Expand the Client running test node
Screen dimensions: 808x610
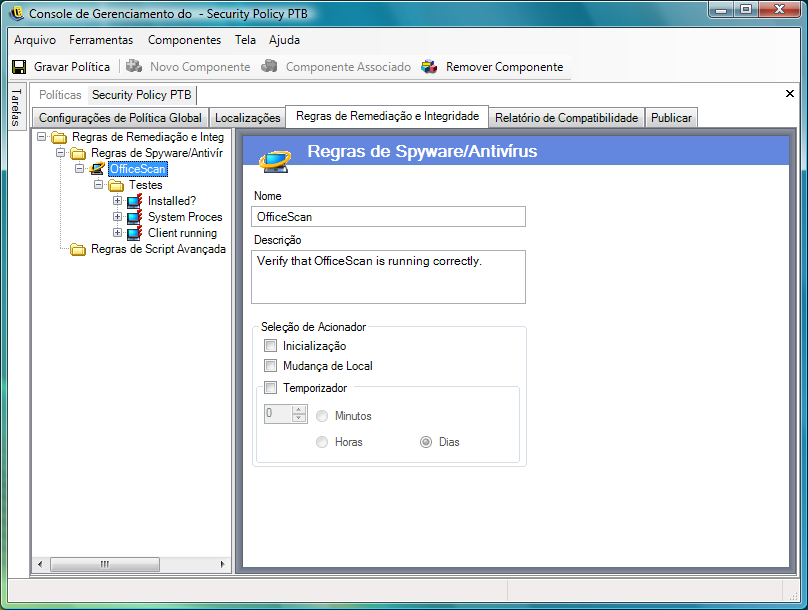[x=117, y=232]
